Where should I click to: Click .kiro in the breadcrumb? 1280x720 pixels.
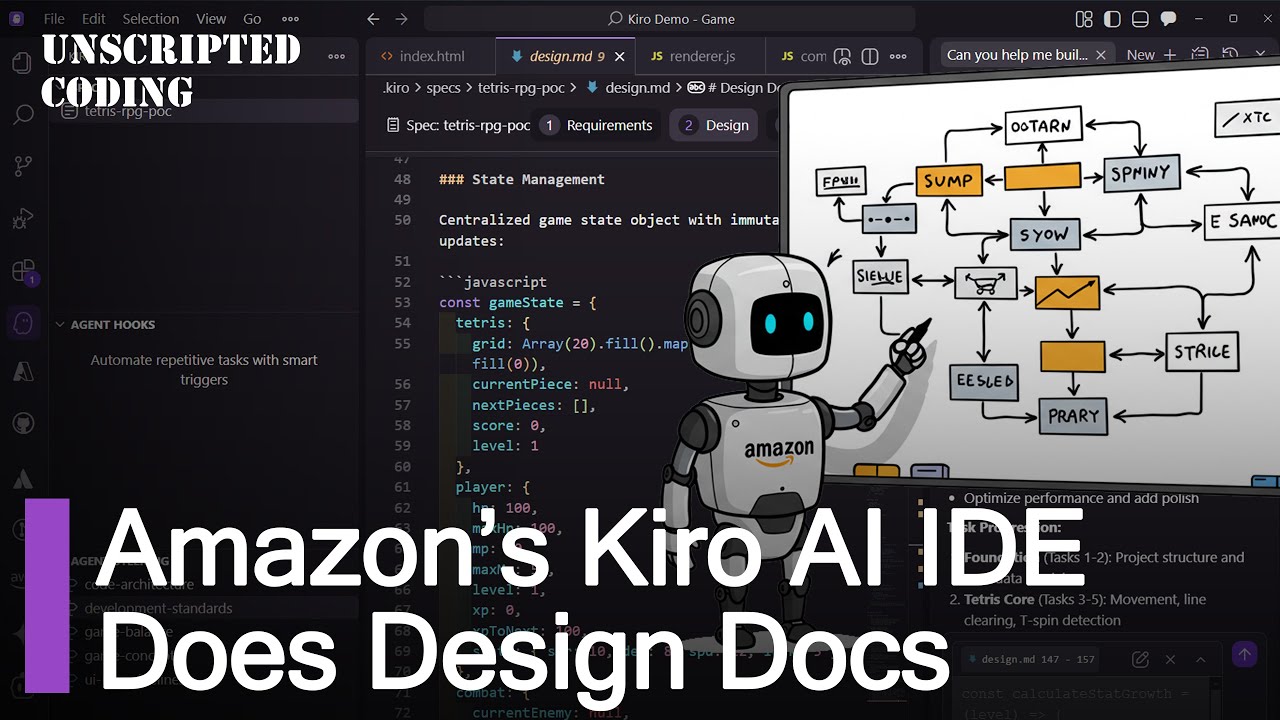click(396, 88)
